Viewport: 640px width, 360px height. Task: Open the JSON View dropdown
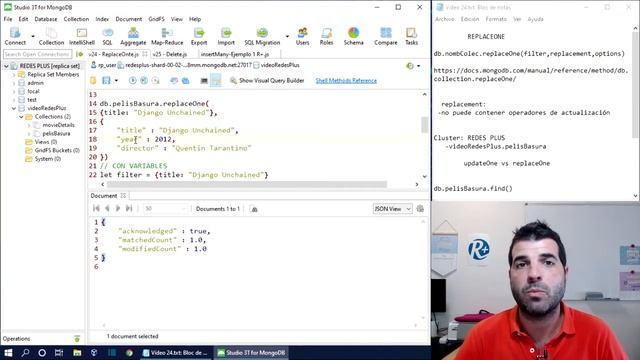click(x=392, y=209)
